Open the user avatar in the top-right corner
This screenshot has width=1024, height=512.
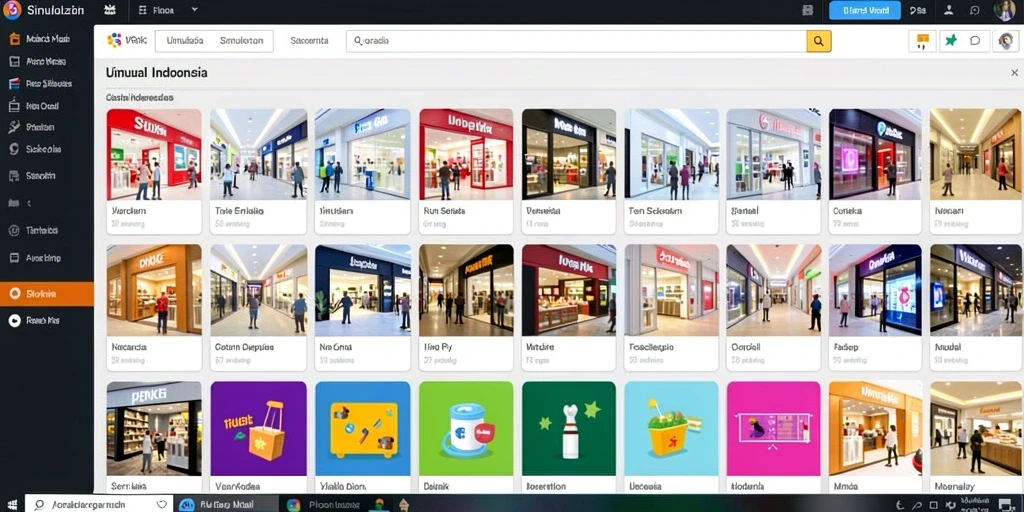[x=1005, y=10]
